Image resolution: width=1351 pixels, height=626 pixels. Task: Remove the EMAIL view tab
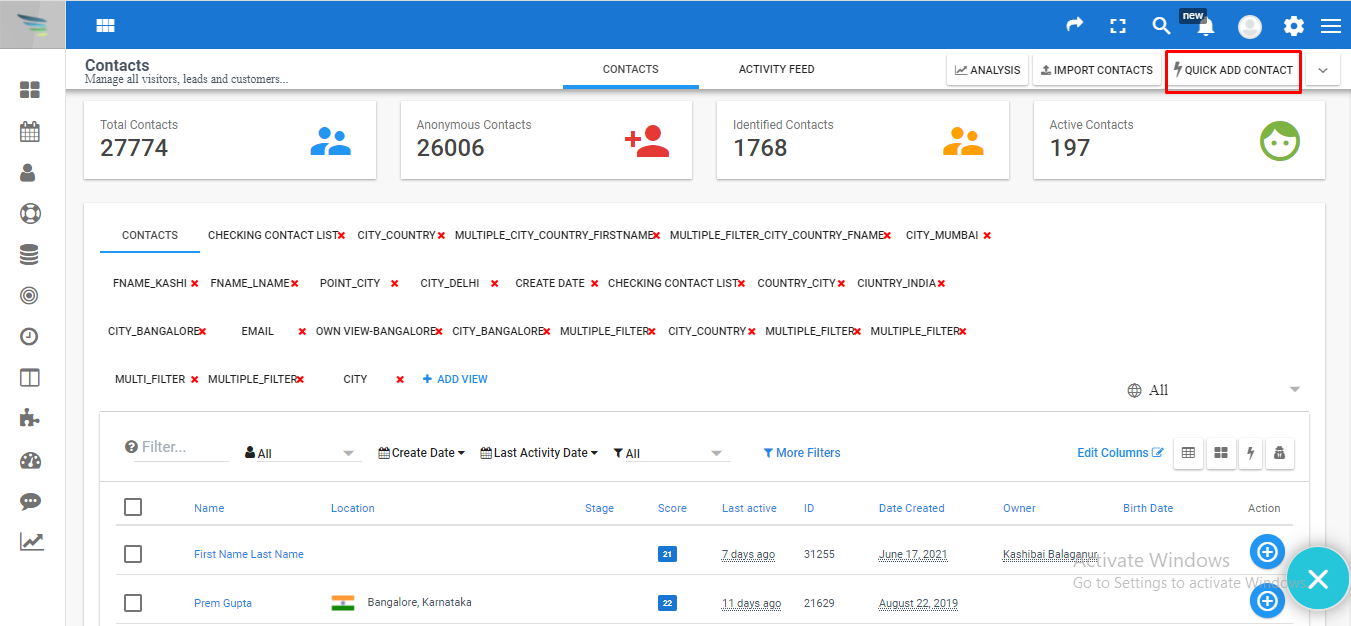click(x=302, y=332)
